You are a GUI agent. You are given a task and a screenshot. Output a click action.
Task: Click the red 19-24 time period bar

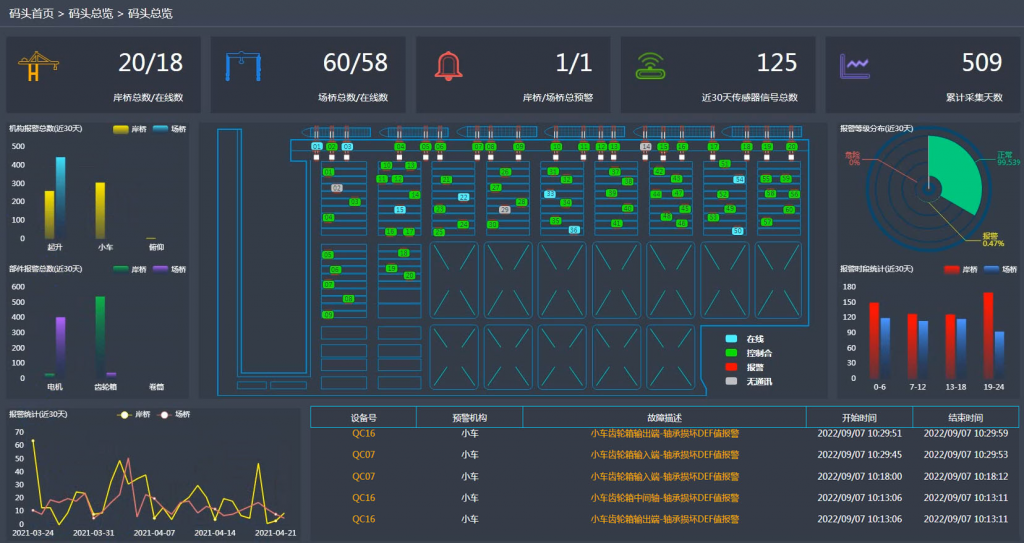[988, 335]
